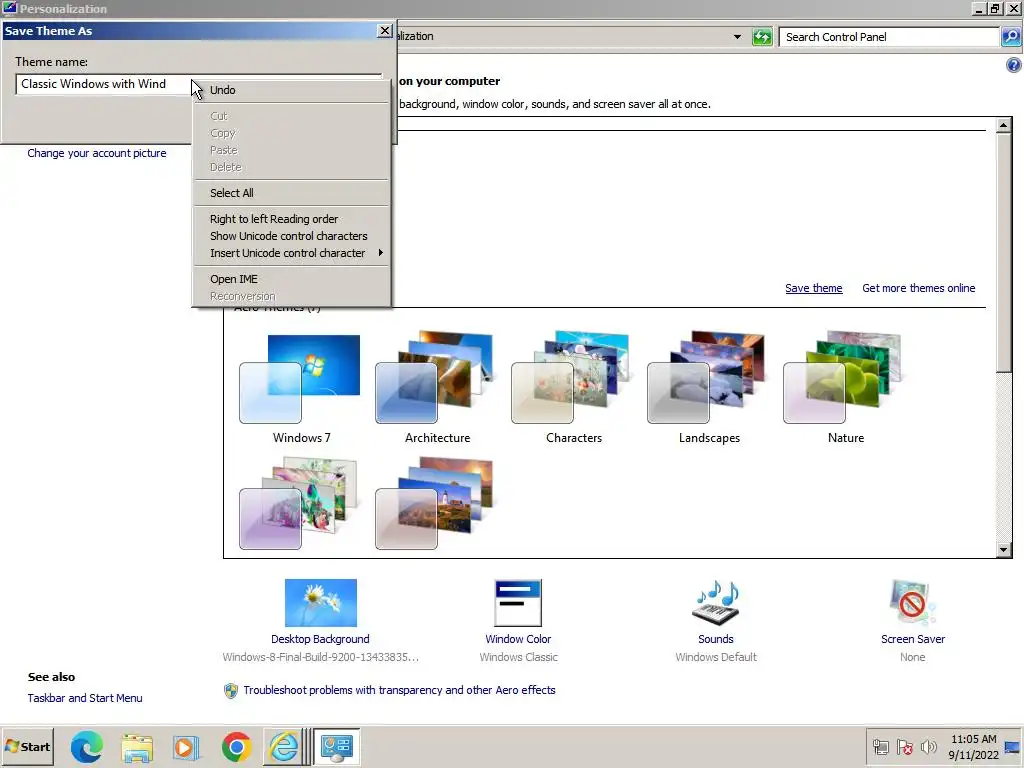Click the Windows Default label under Sounds

(x=716, y=657)
